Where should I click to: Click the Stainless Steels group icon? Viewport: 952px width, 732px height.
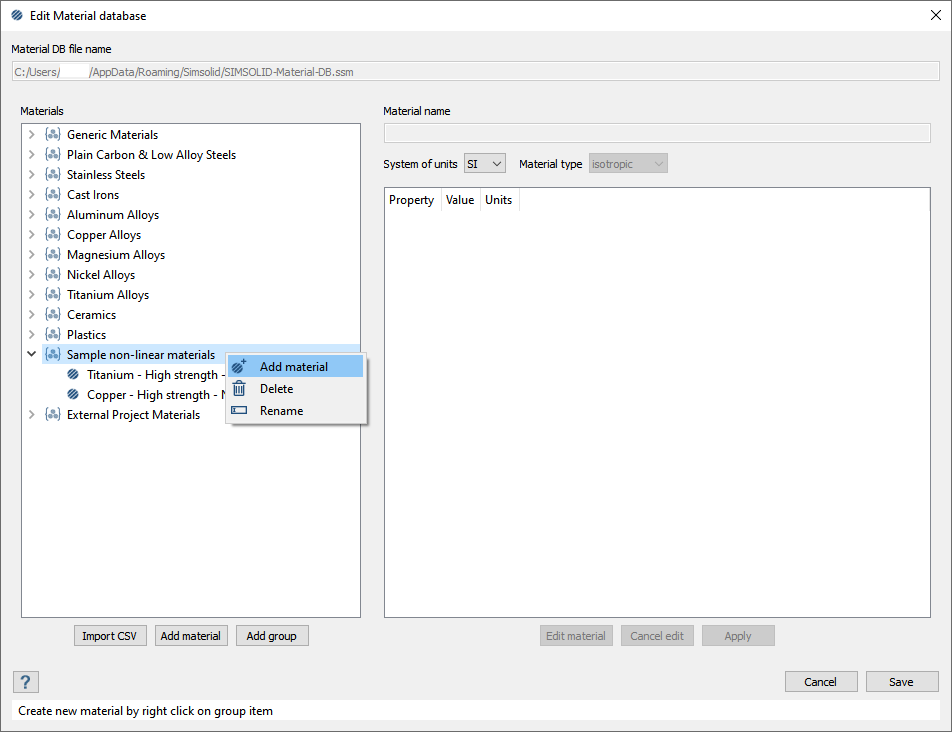[53, 175]
